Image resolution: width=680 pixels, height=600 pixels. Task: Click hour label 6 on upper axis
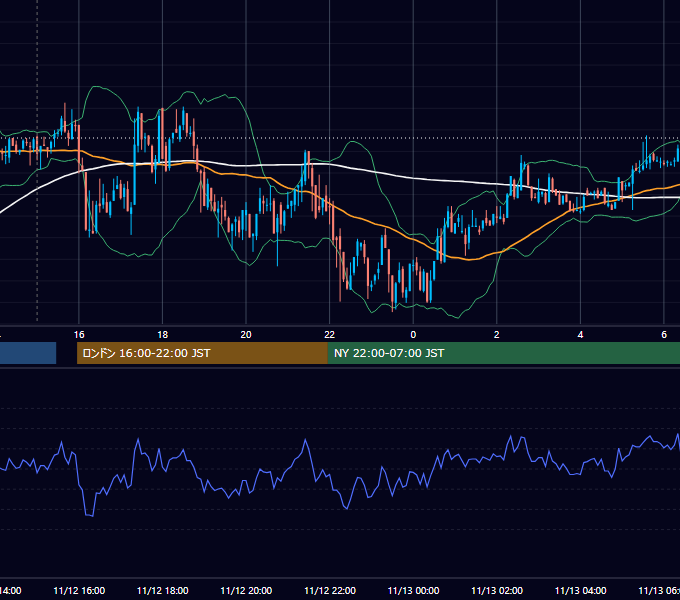click(x=664, y=335)
